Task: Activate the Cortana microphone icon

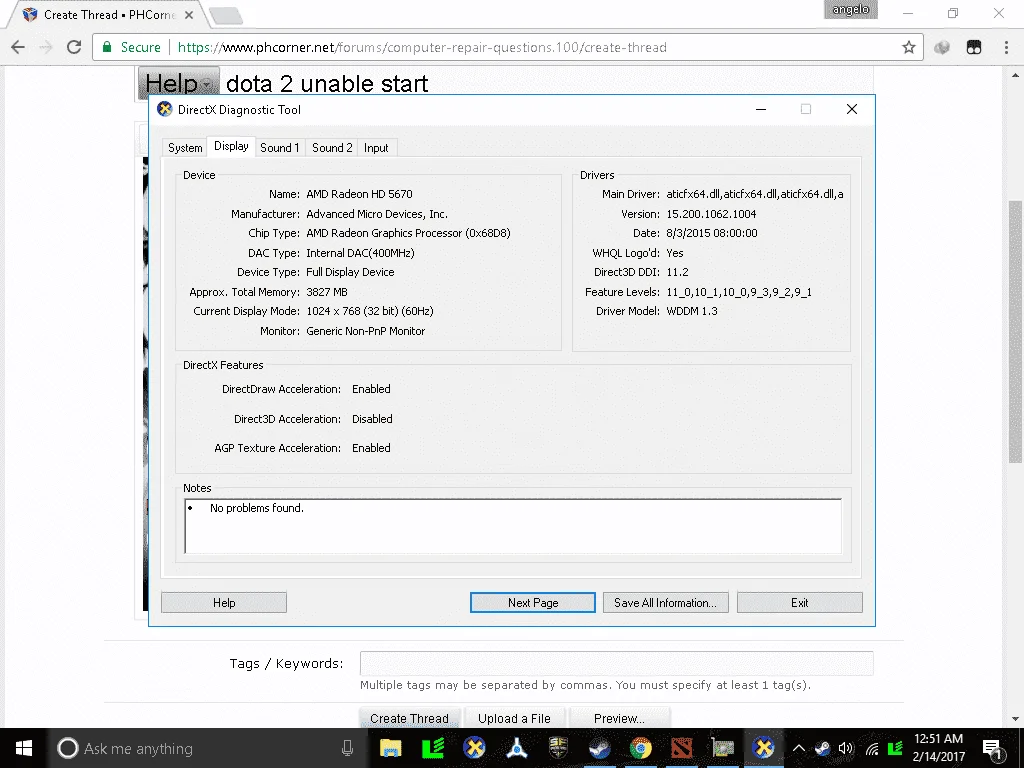Action: (347, 748)
